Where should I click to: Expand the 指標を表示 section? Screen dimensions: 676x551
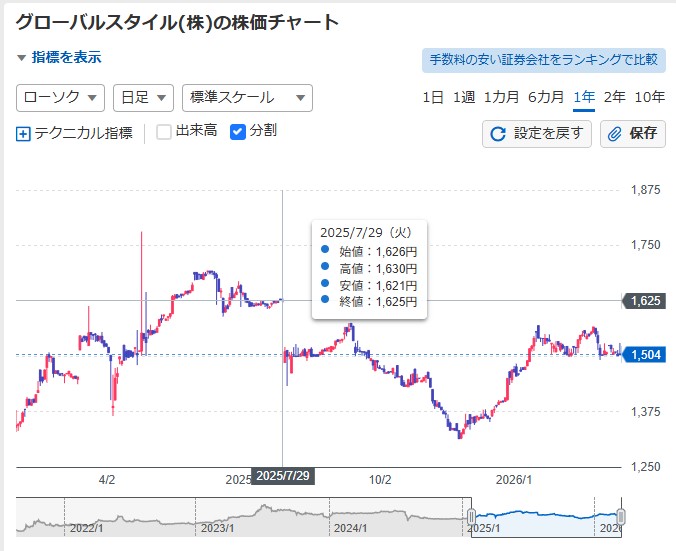(59, 58)
